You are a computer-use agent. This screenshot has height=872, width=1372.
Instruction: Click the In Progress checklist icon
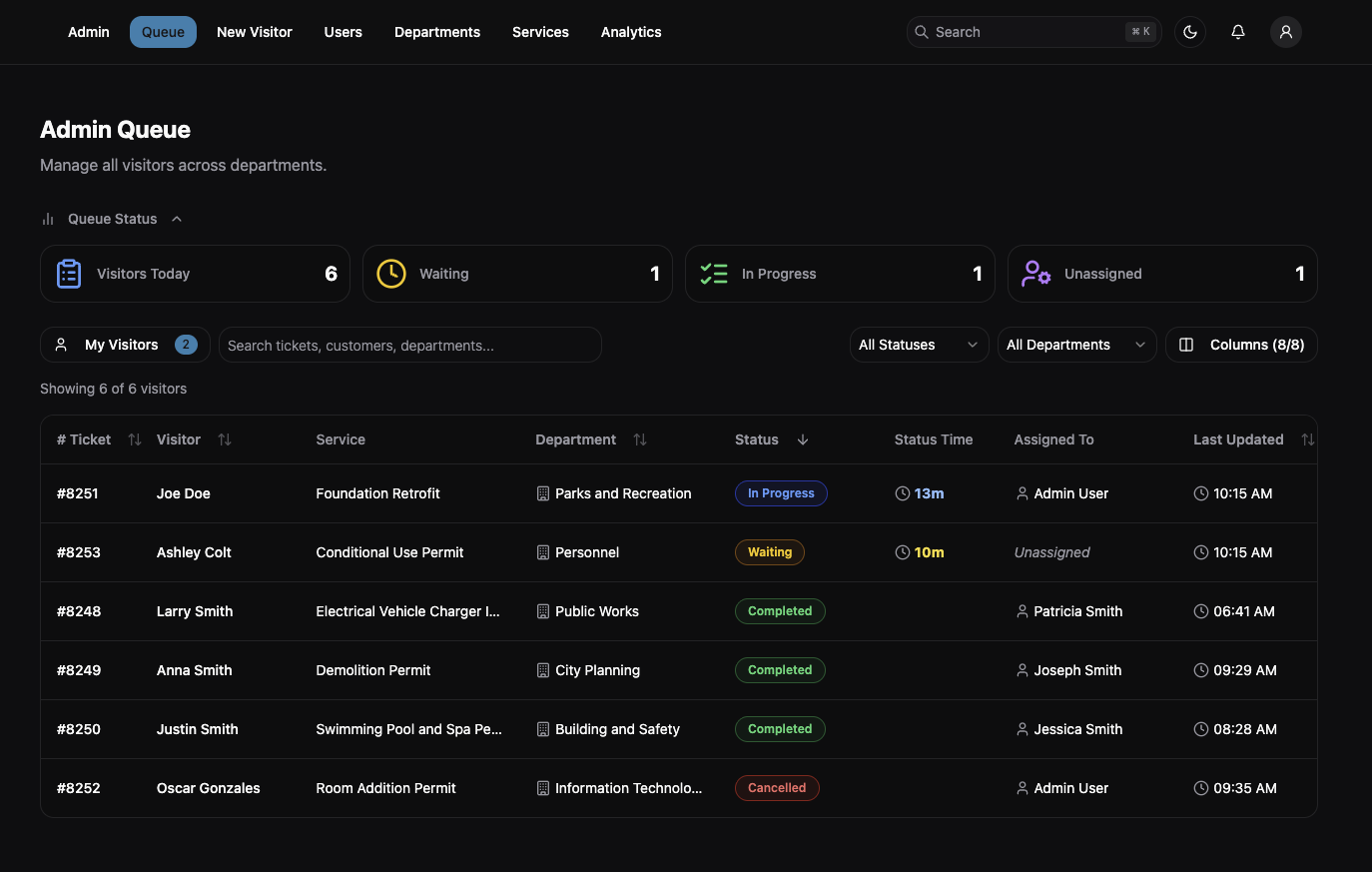[714, 273]
